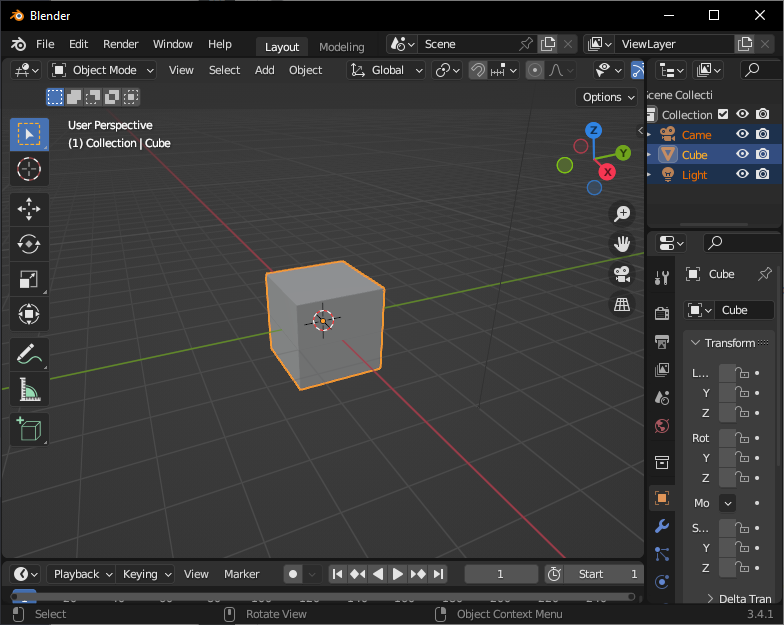784x625 pixels.
Task: Toggle camera view in viewport
Action: tap(622, 274)
